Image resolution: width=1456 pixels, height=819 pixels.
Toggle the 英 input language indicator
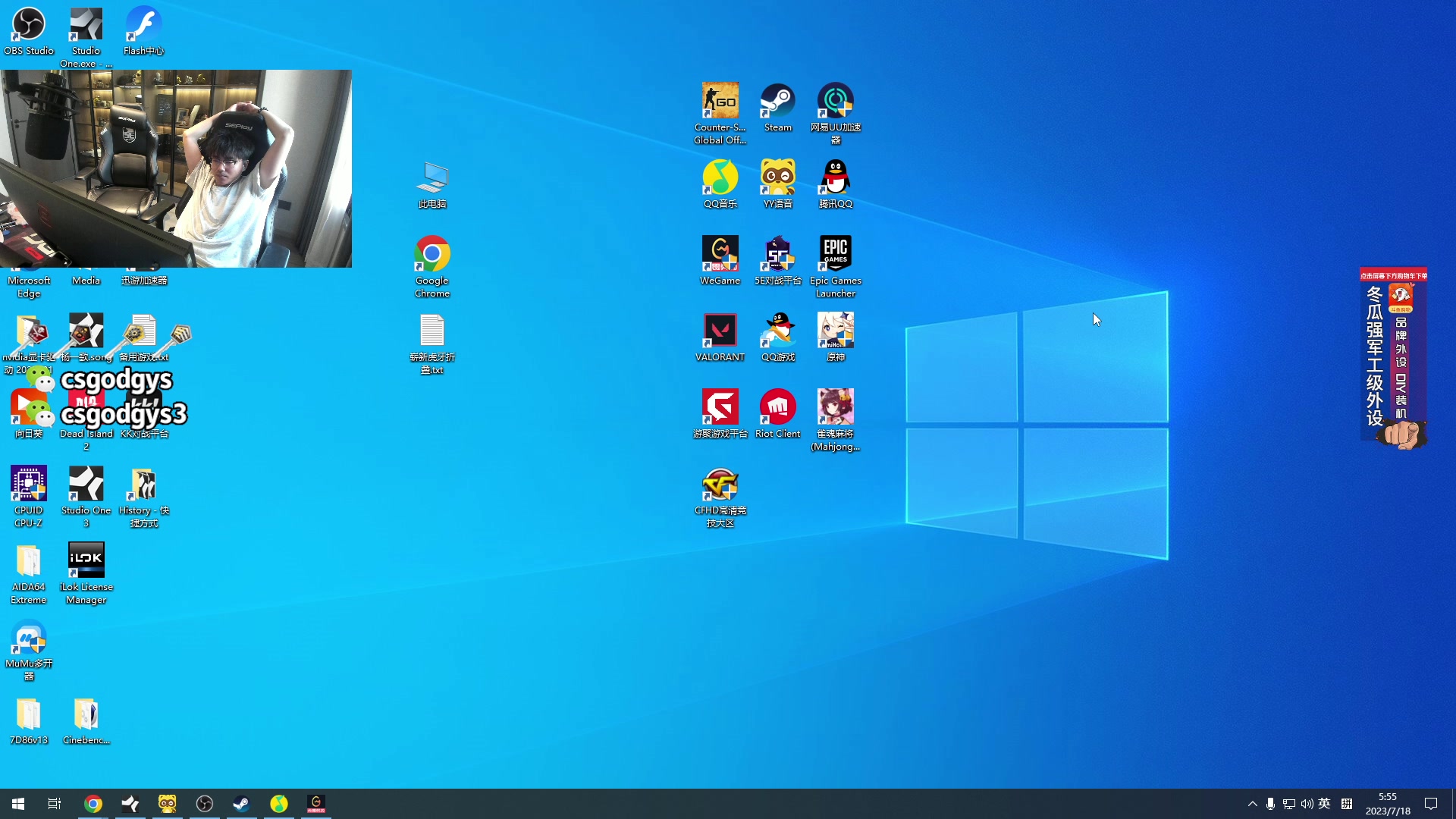[x=1324, y=804]
